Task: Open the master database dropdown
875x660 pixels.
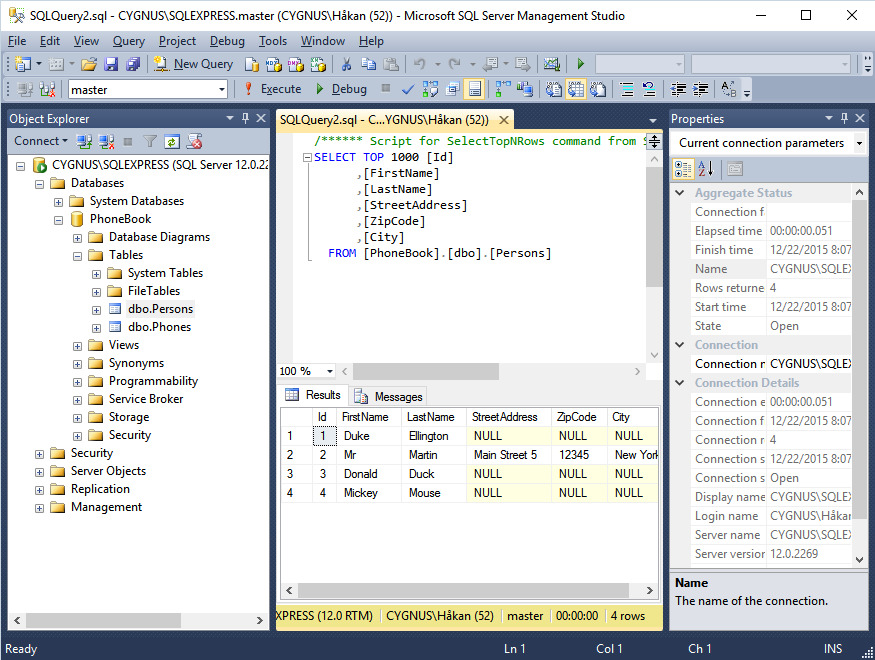Action: coord(222,89)
